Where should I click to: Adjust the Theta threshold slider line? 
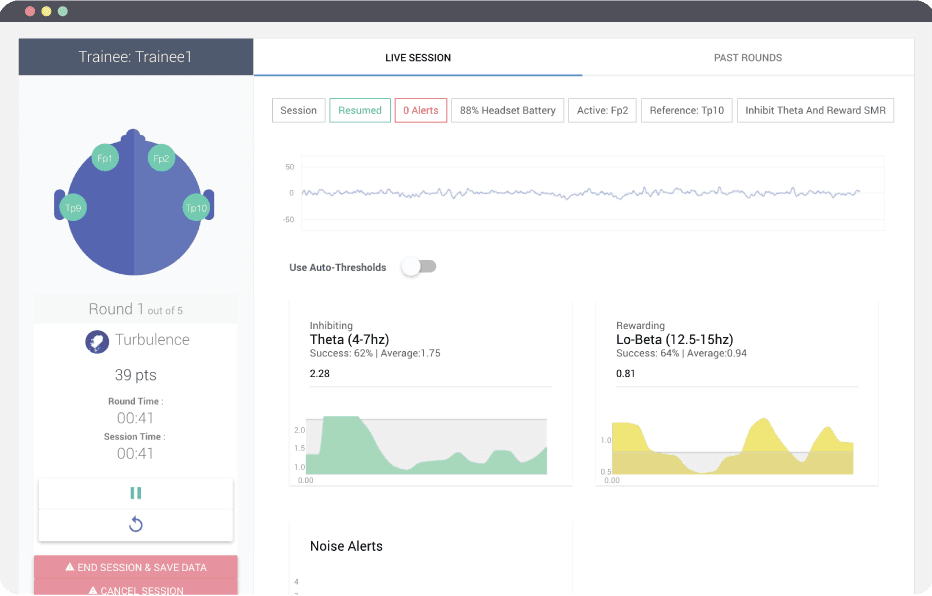[431, 387]
